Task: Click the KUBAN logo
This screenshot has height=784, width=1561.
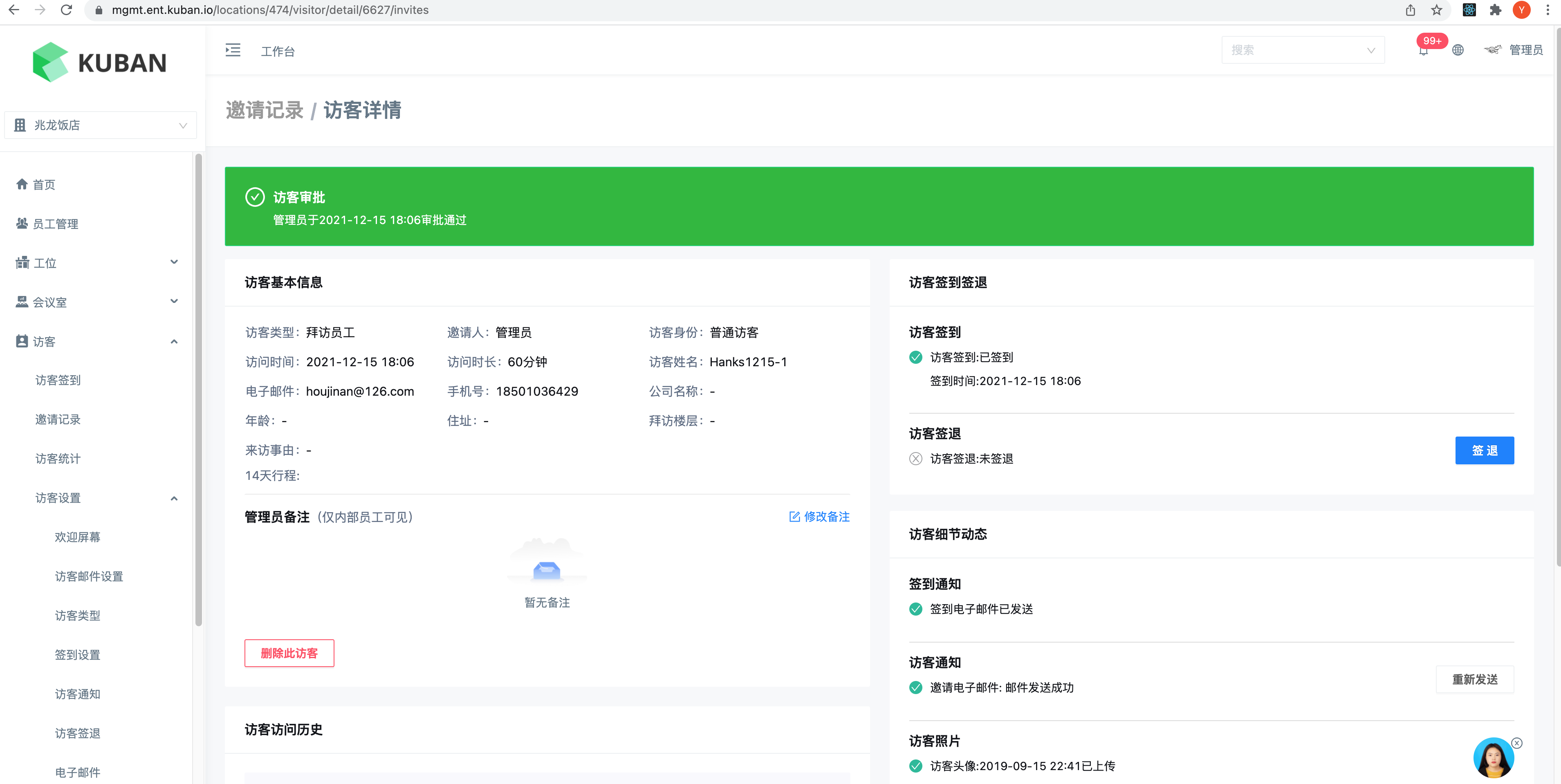Action: click(x=99, y=63)
